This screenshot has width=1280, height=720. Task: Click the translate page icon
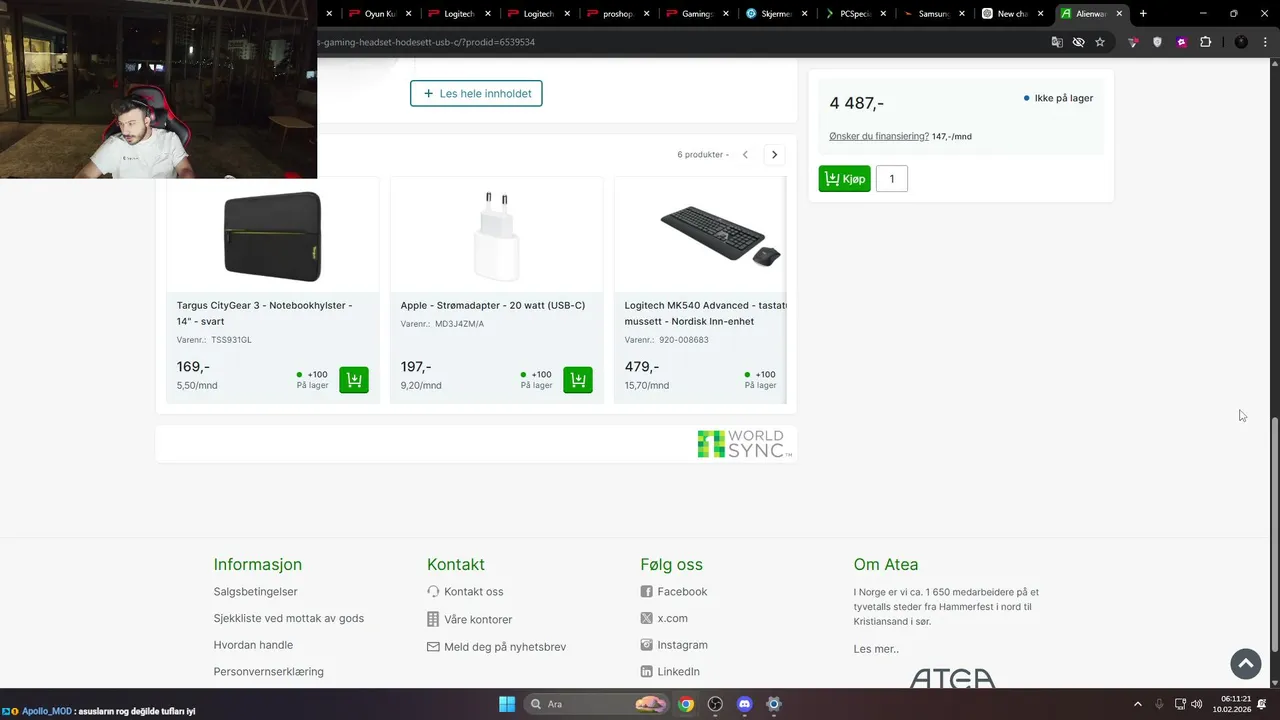(1057, 42)
